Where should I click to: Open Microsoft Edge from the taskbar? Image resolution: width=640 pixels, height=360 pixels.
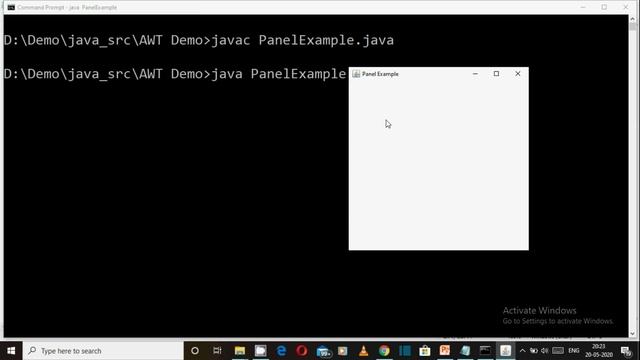pos(281,351)
